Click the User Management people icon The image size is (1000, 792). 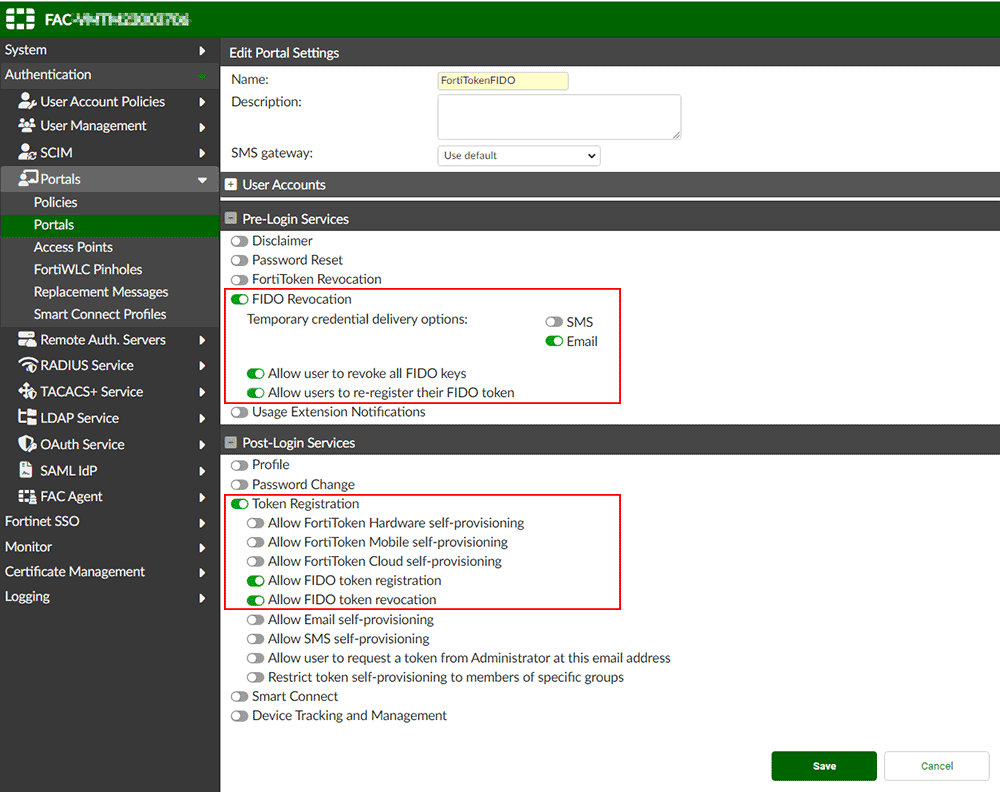pyautogui.click(x=27, y=126)
